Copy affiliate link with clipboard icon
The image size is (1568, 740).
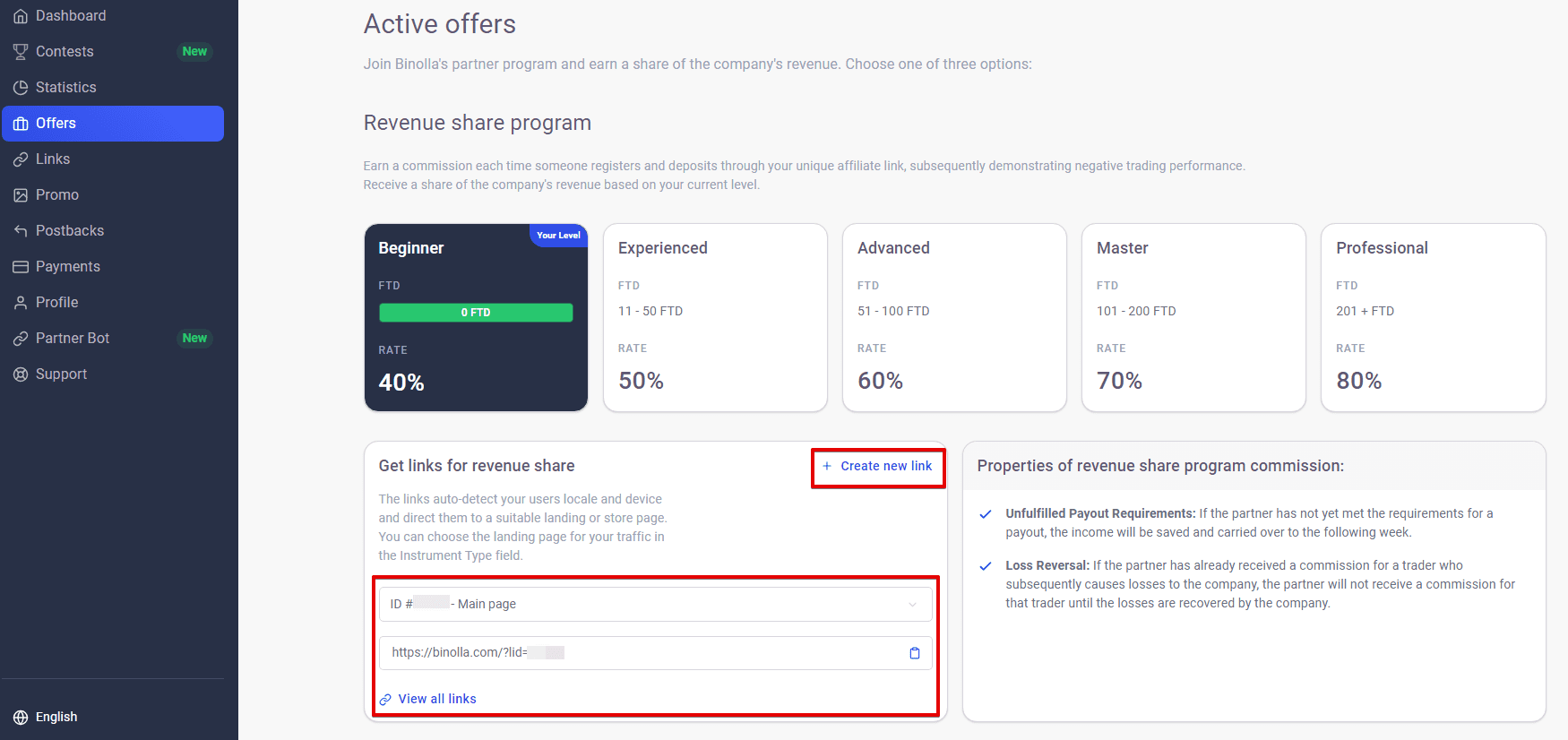915,653
